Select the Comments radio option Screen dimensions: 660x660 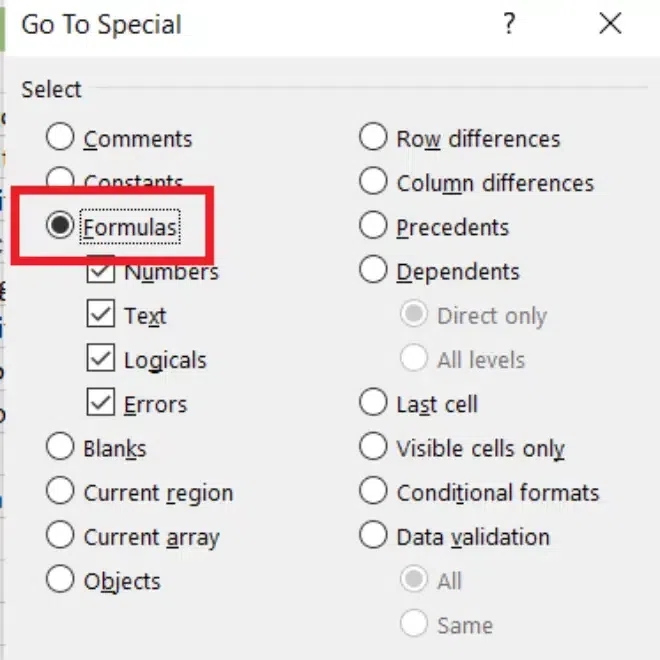[60, 138]
